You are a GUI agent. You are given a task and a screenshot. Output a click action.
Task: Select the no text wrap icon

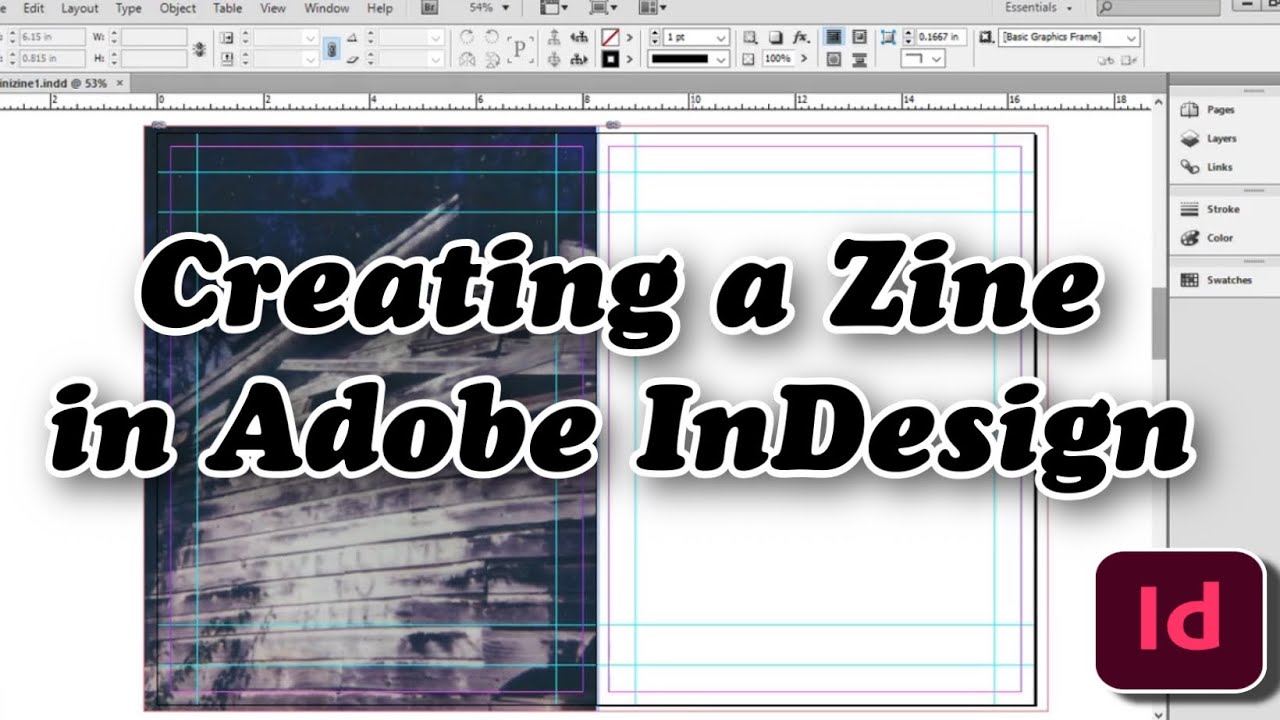[x=833, y=37]
